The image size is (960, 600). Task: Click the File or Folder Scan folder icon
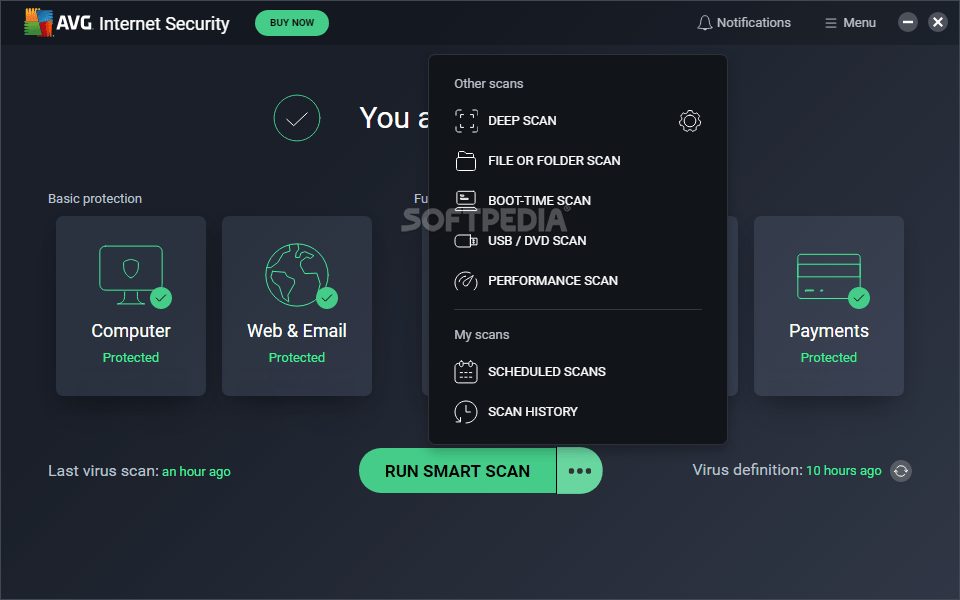pyautogui.click(x=466, y=161)
